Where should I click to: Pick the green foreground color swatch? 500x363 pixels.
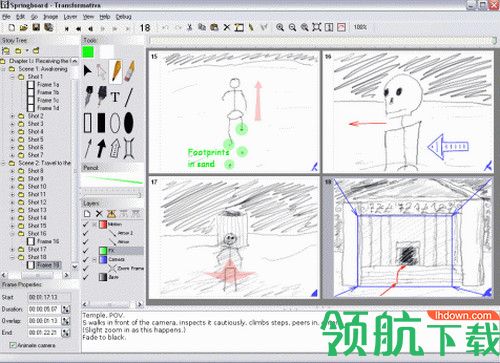pos(88,52)
